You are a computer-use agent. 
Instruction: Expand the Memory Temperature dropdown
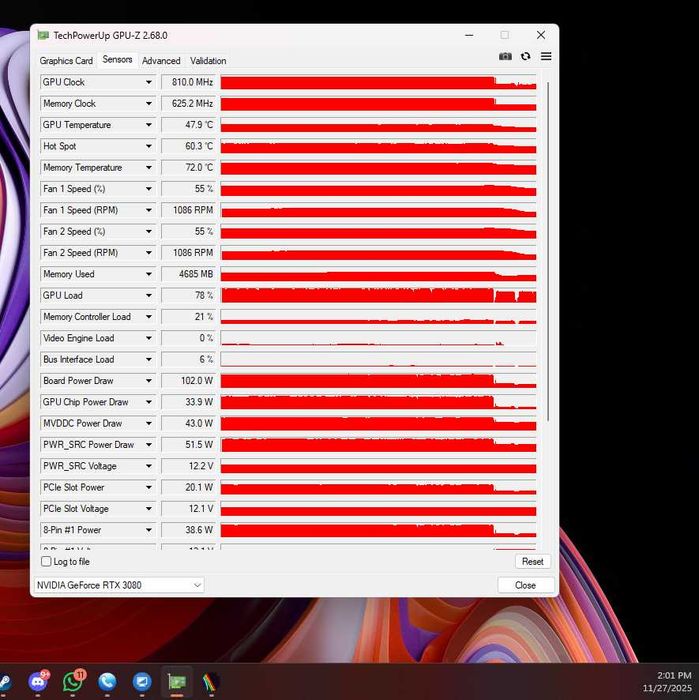pos(149,167)
